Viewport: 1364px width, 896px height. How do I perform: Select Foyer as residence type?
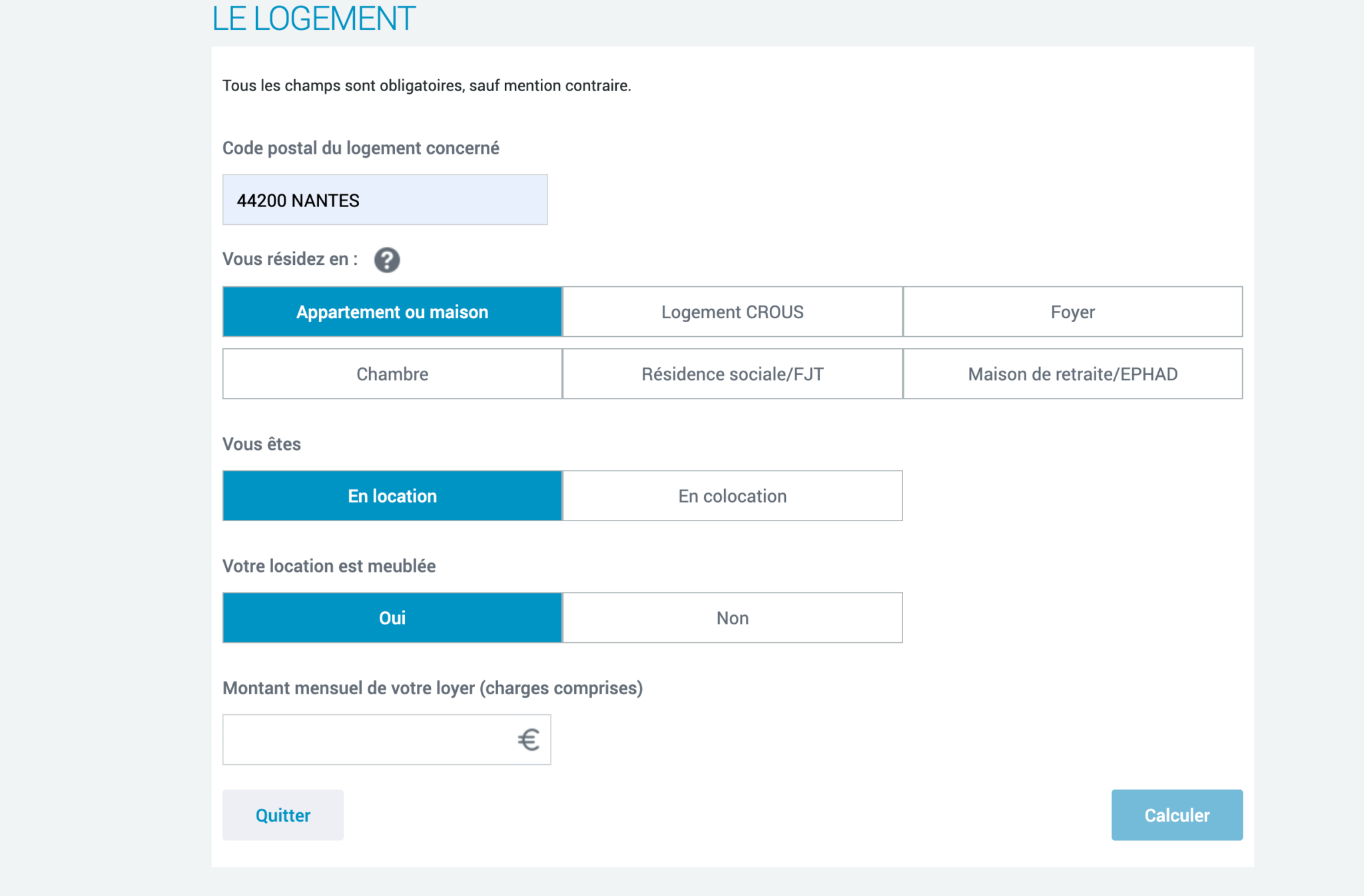click(1072, 312)
